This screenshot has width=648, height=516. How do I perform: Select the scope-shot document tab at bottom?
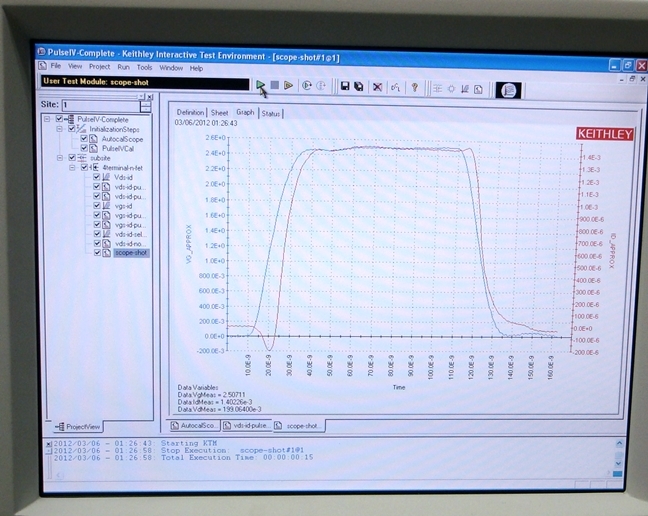point(298,426)
